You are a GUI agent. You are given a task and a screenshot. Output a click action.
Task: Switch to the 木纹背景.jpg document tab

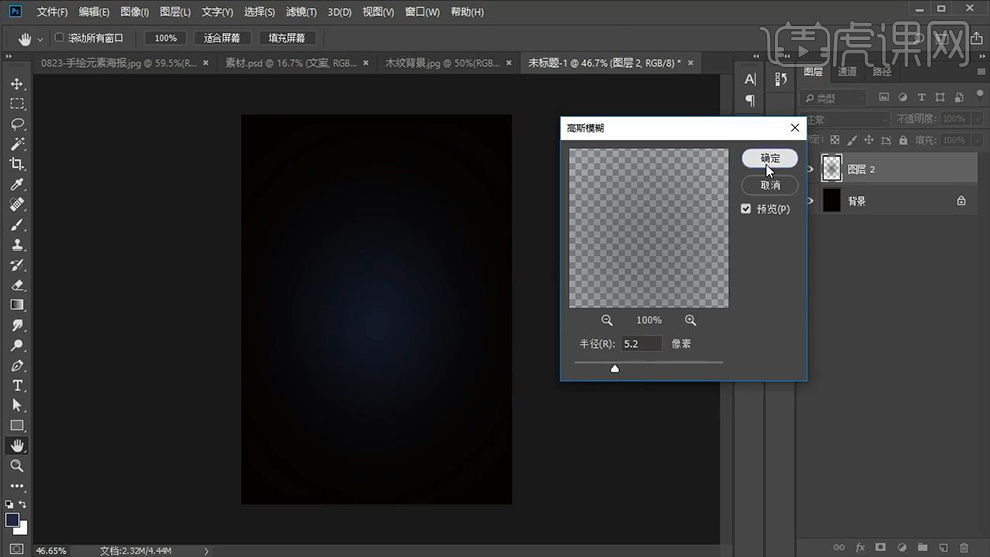tap(443, 62)
